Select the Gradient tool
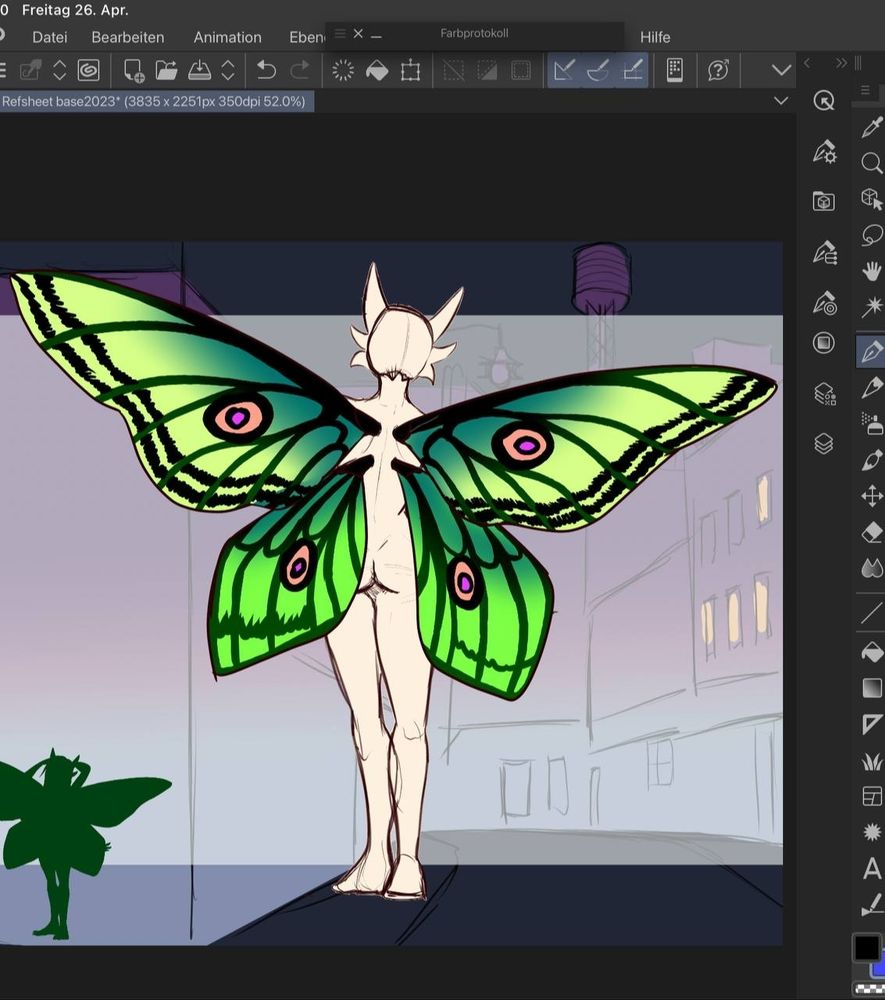885x1000 pixels. tap(872, 688)
